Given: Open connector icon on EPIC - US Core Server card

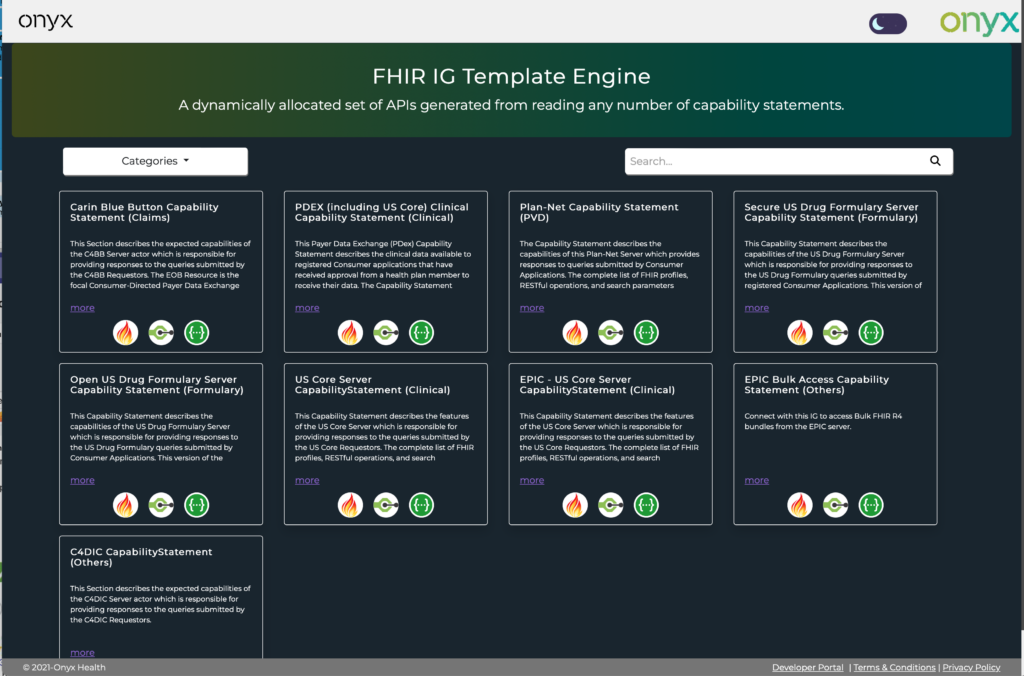Looking at the screenshot, I should (x=611, y=505).
